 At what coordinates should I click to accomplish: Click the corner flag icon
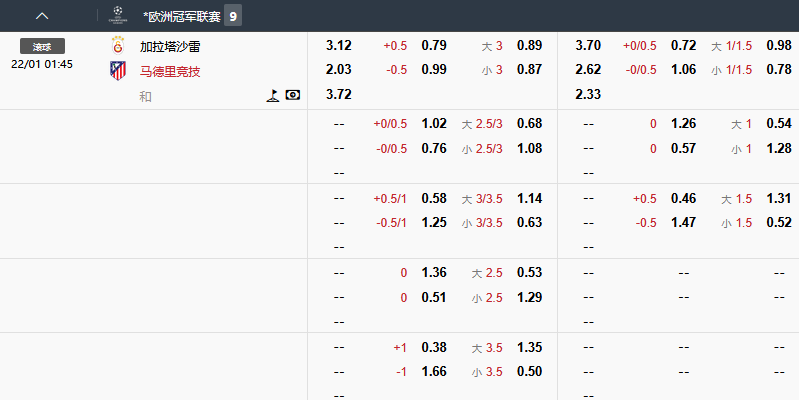[271, 95]
